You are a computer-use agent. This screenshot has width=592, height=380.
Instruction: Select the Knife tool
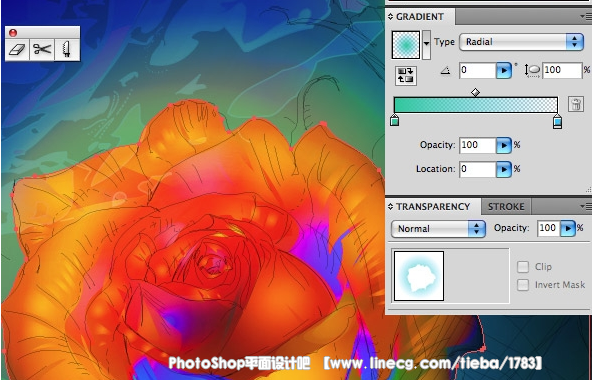point(67,49)
